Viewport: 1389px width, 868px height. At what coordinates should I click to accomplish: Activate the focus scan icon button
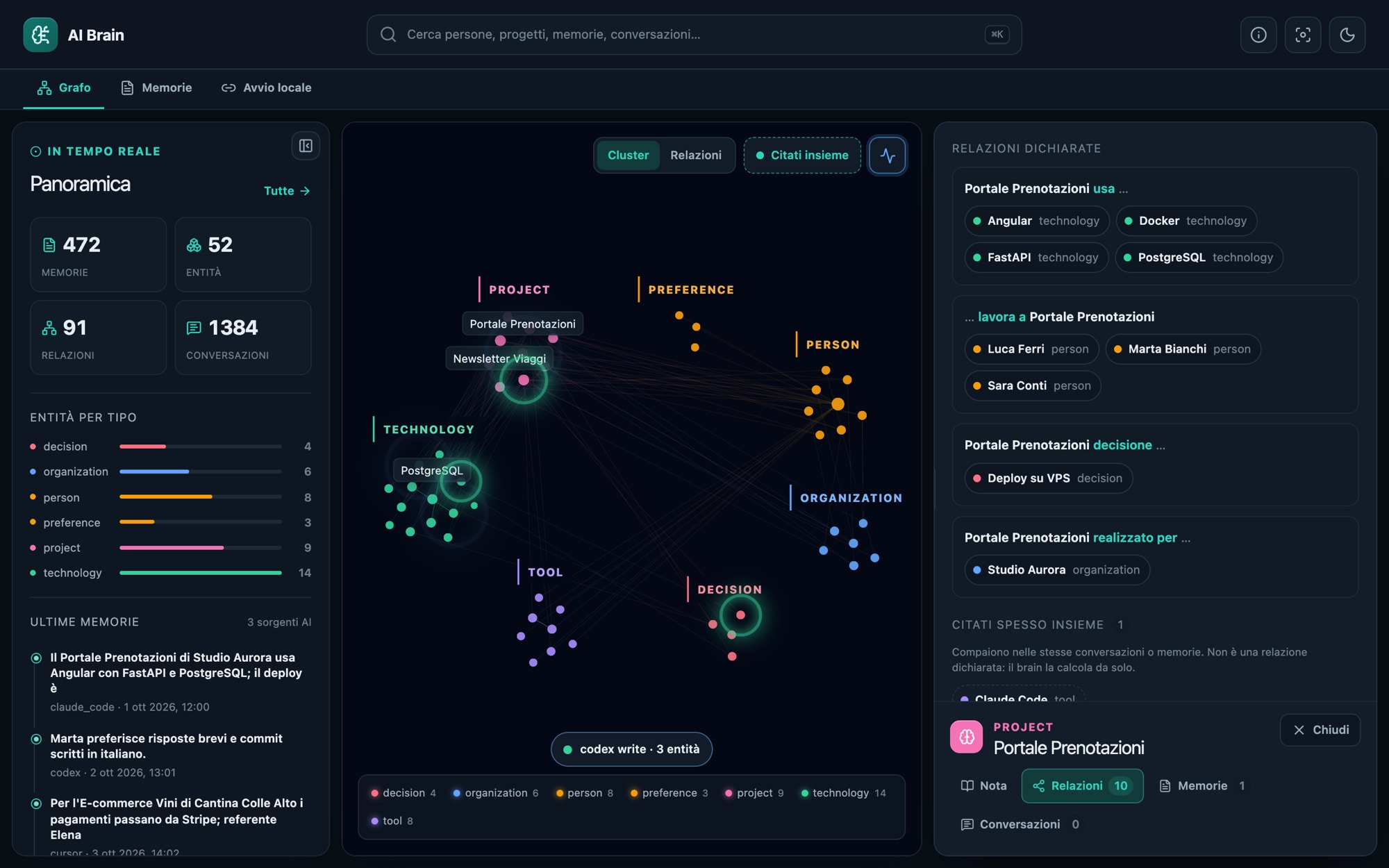(1303, 35)
